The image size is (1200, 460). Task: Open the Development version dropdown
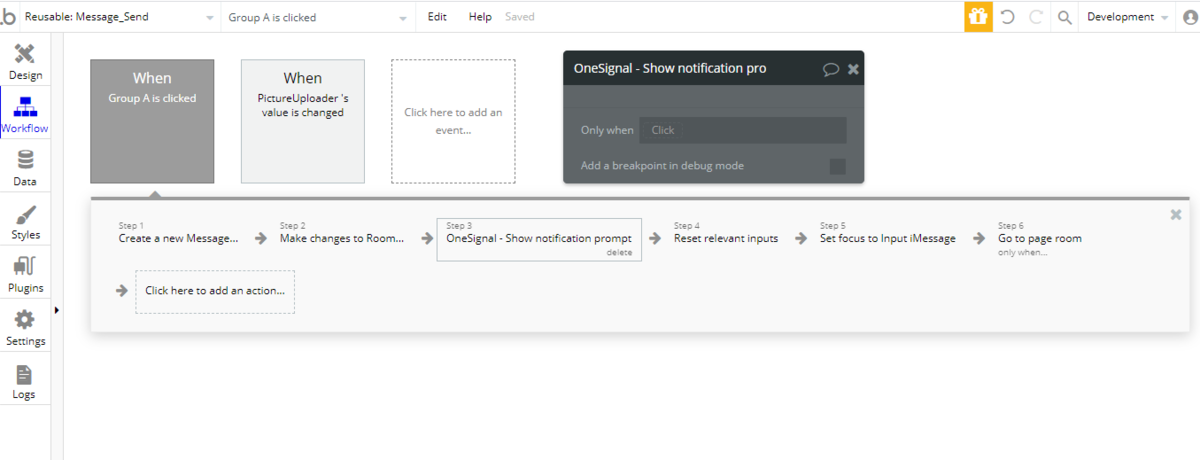pos(1128,17)
